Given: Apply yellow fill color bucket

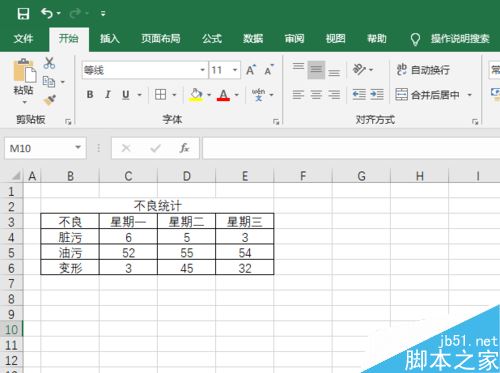Looking at the screenshot, I should (196, 95).
